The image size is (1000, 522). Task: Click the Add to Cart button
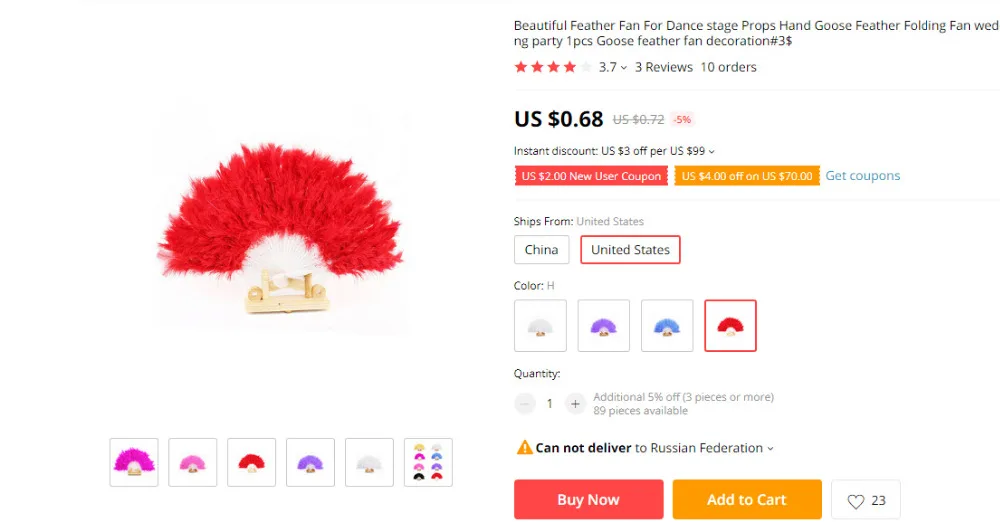(747, 500)
